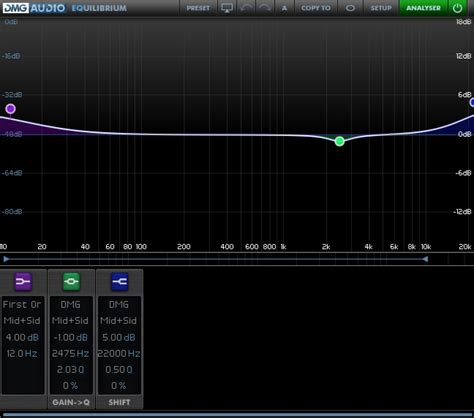Open the 'First Or' filter type selector
474x418 pixels.
click(22, 305)
